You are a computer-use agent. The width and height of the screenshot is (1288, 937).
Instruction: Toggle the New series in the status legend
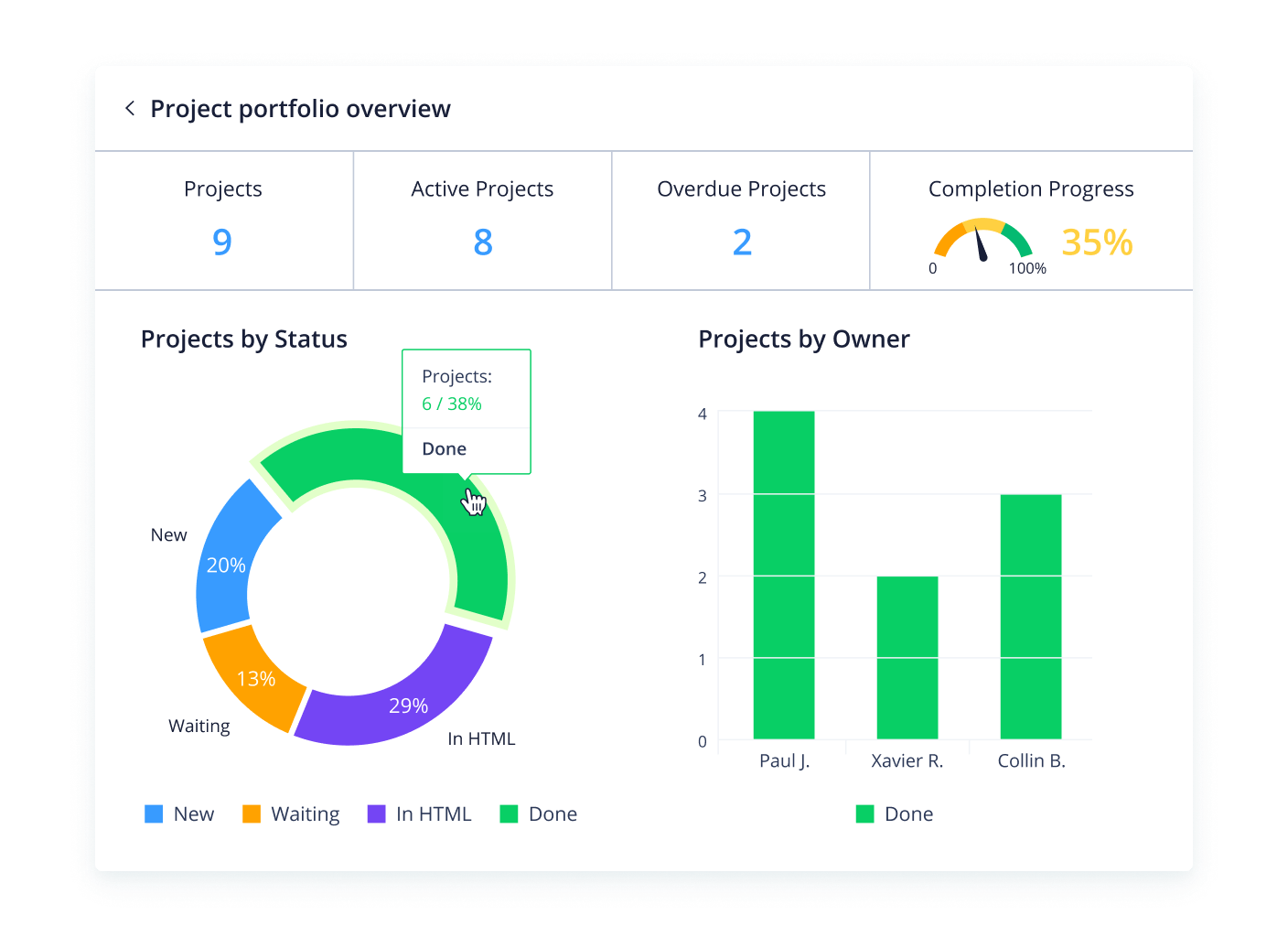pyautogui.click(x=193, y=813)
